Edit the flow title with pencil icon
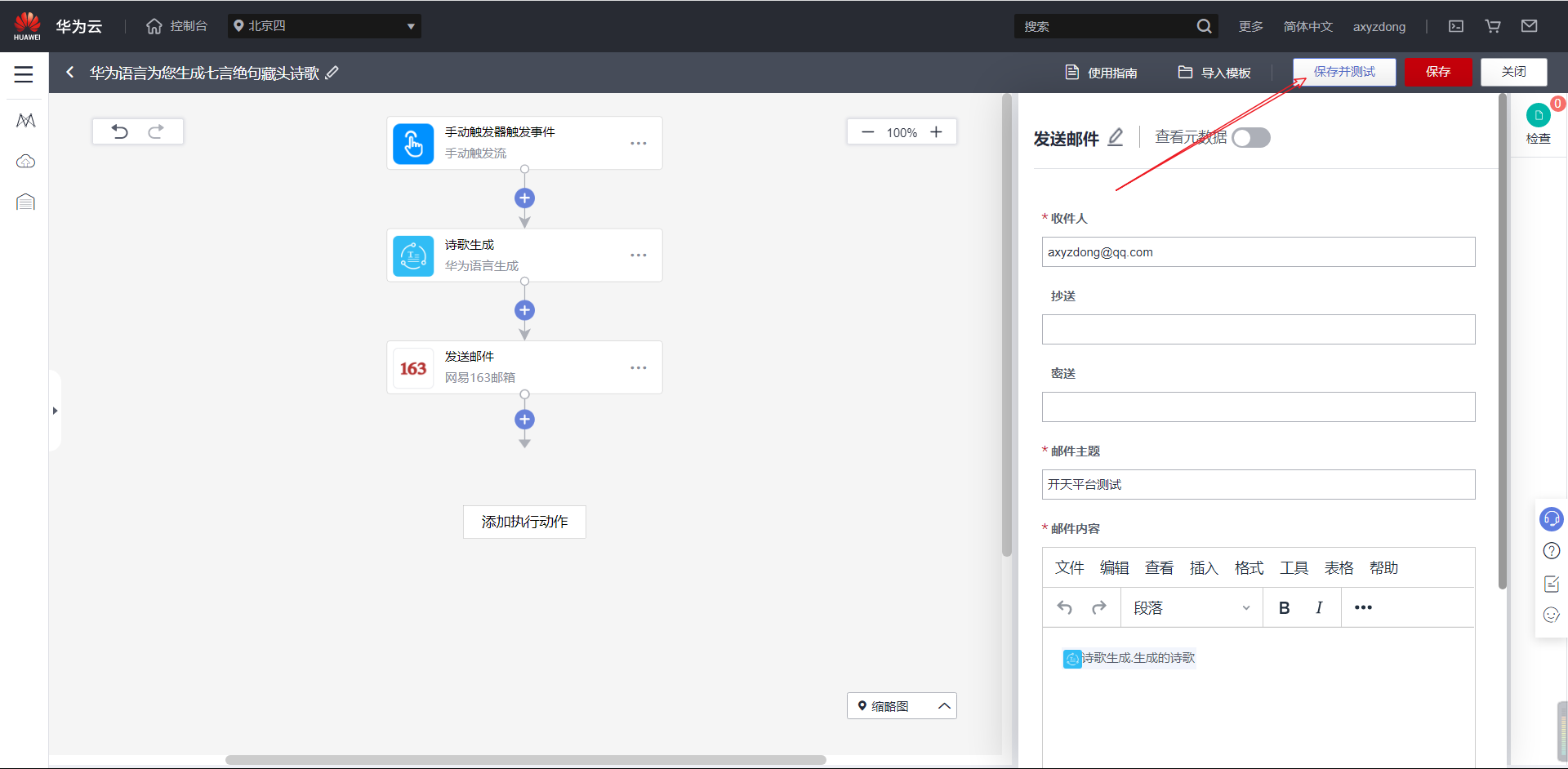This screenshot has height=769, width=1568. tap(332, 73)
